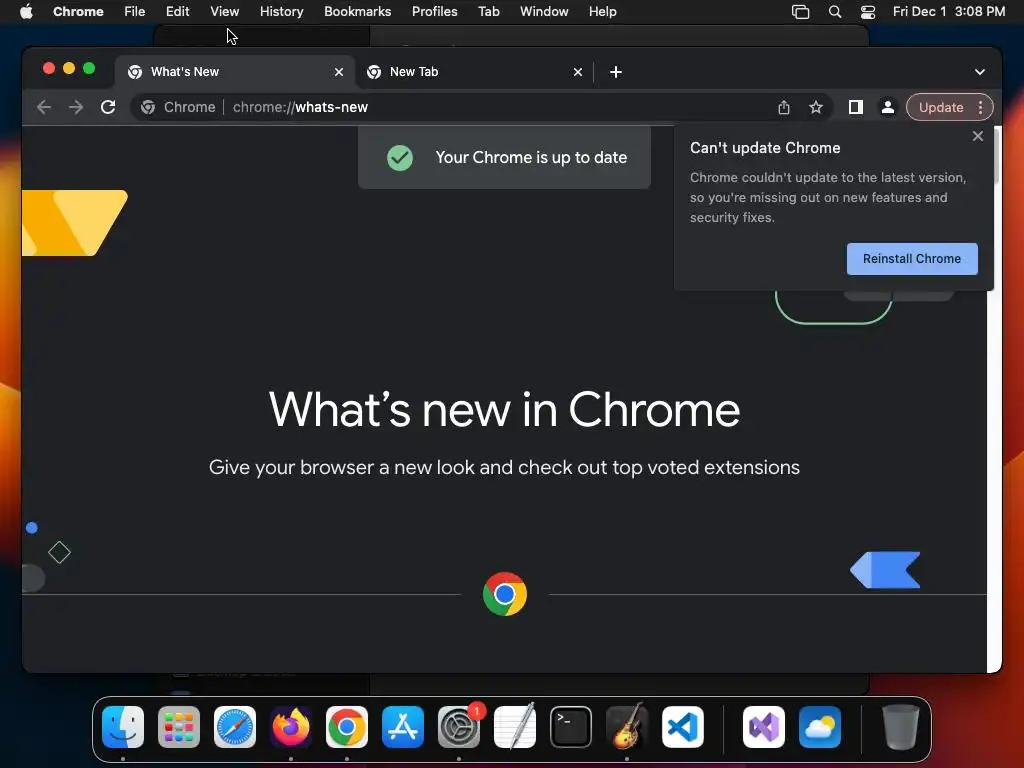The image size is (1024, 768).
Task: Open the Help menu
Action: [x=602, y=12]
